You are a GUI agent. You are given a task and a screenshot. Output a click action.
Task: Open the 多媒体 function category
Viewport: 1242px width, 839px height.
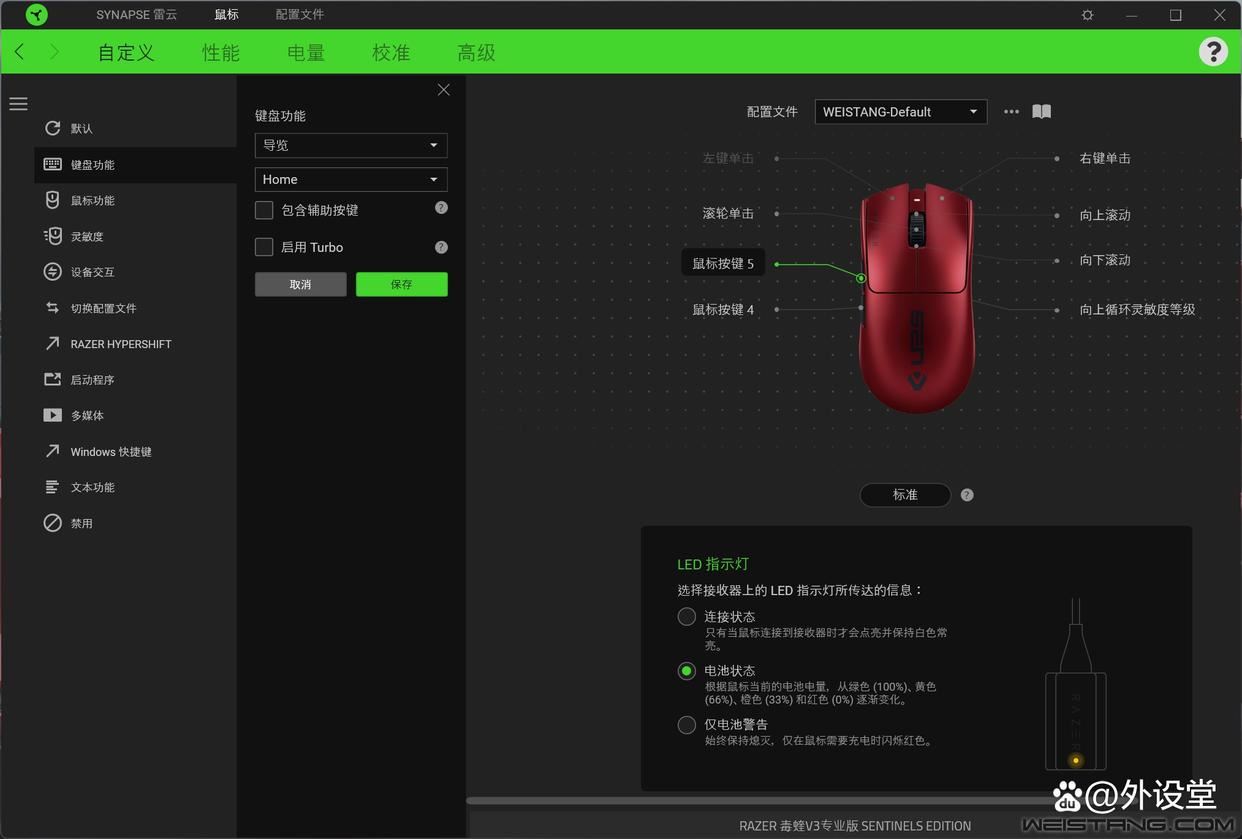point(85,415)
